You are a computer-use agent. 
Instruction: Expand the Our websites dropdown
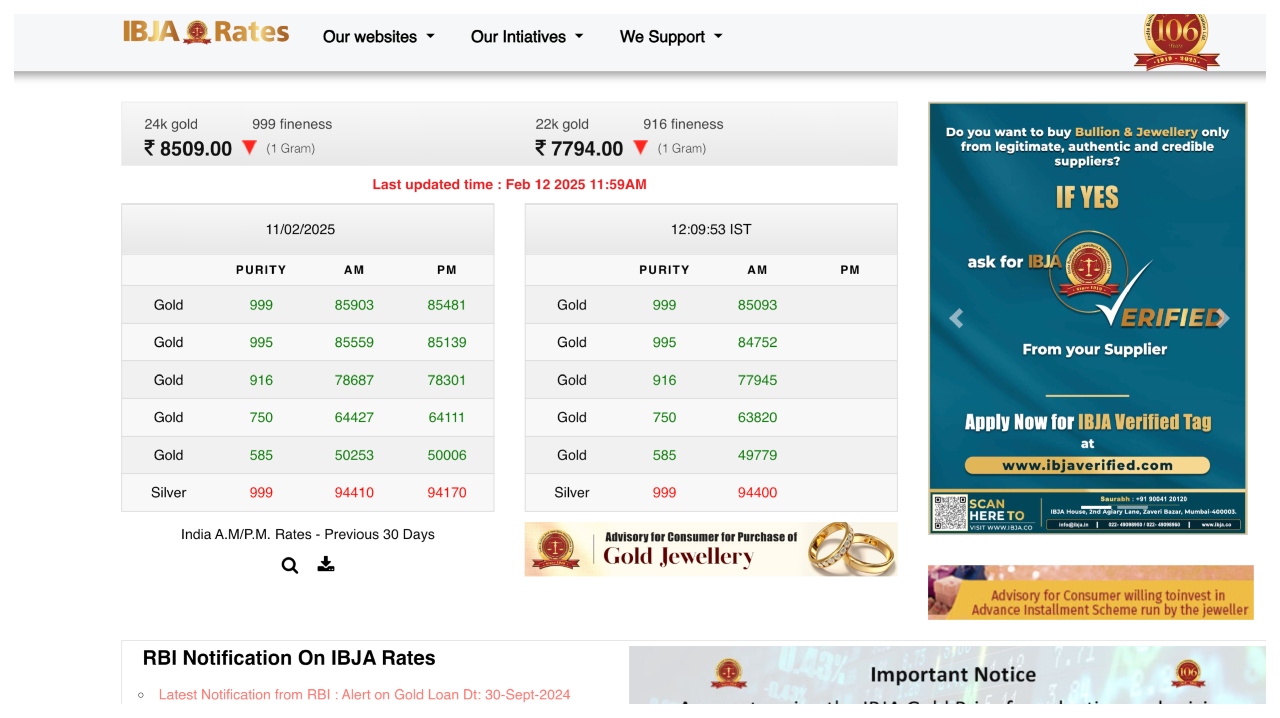click(x=378, y=37)
